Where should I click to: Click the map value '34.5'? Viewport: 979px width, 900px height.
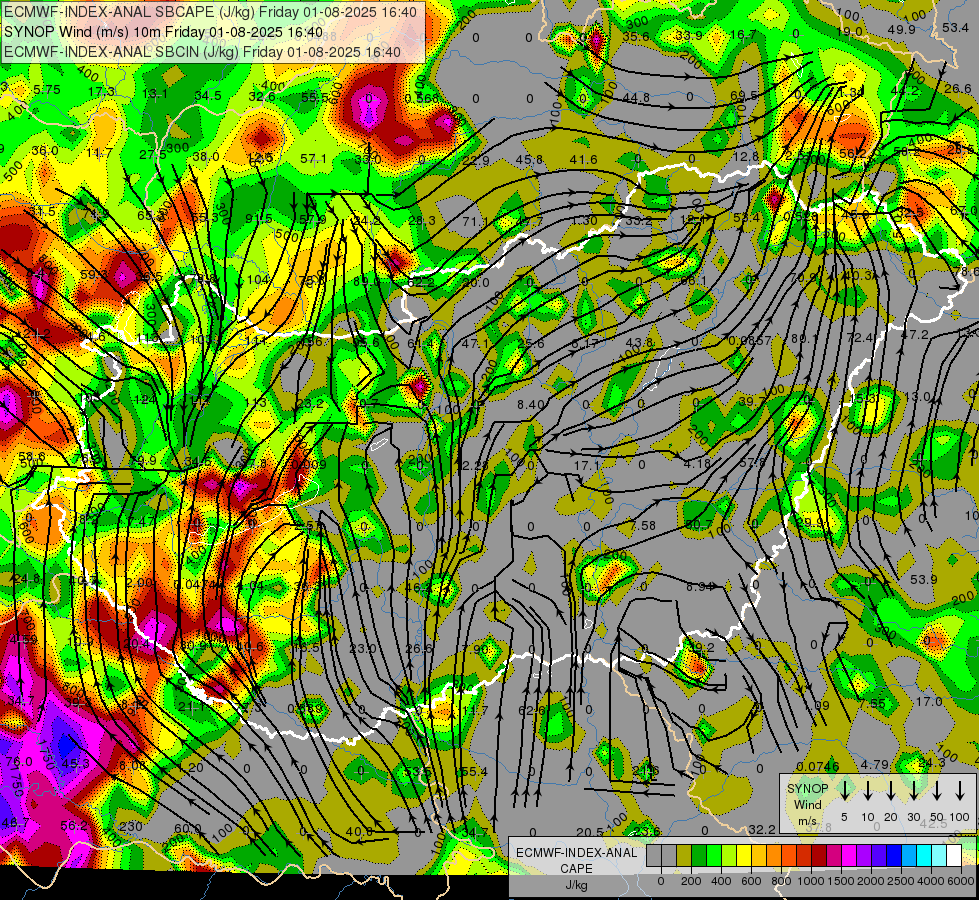pyautogui.click(x=208, y=96)
